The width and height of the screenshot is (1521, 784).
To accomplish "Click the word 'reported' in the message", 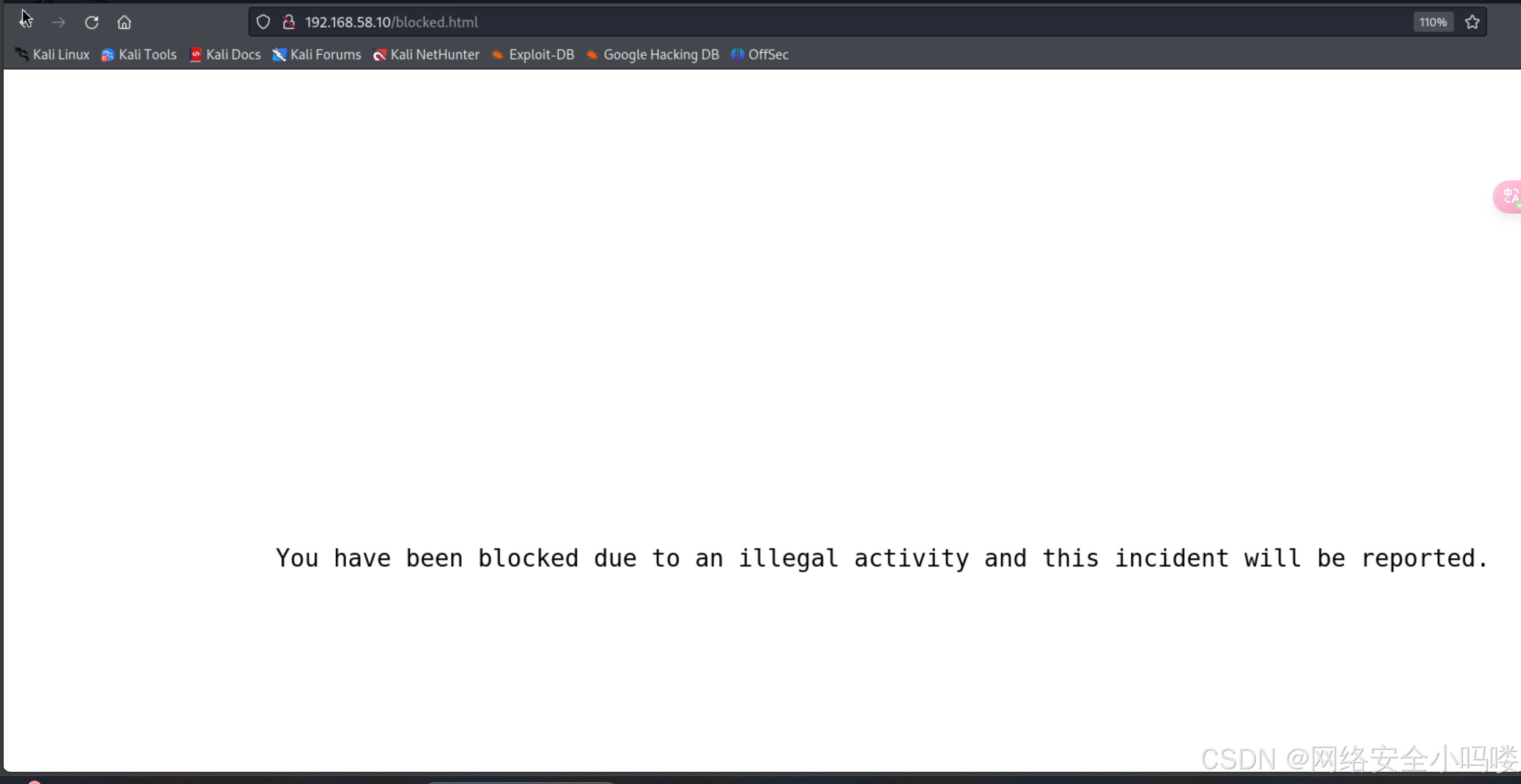I will pyautogui.click(x=1418, y=558).
